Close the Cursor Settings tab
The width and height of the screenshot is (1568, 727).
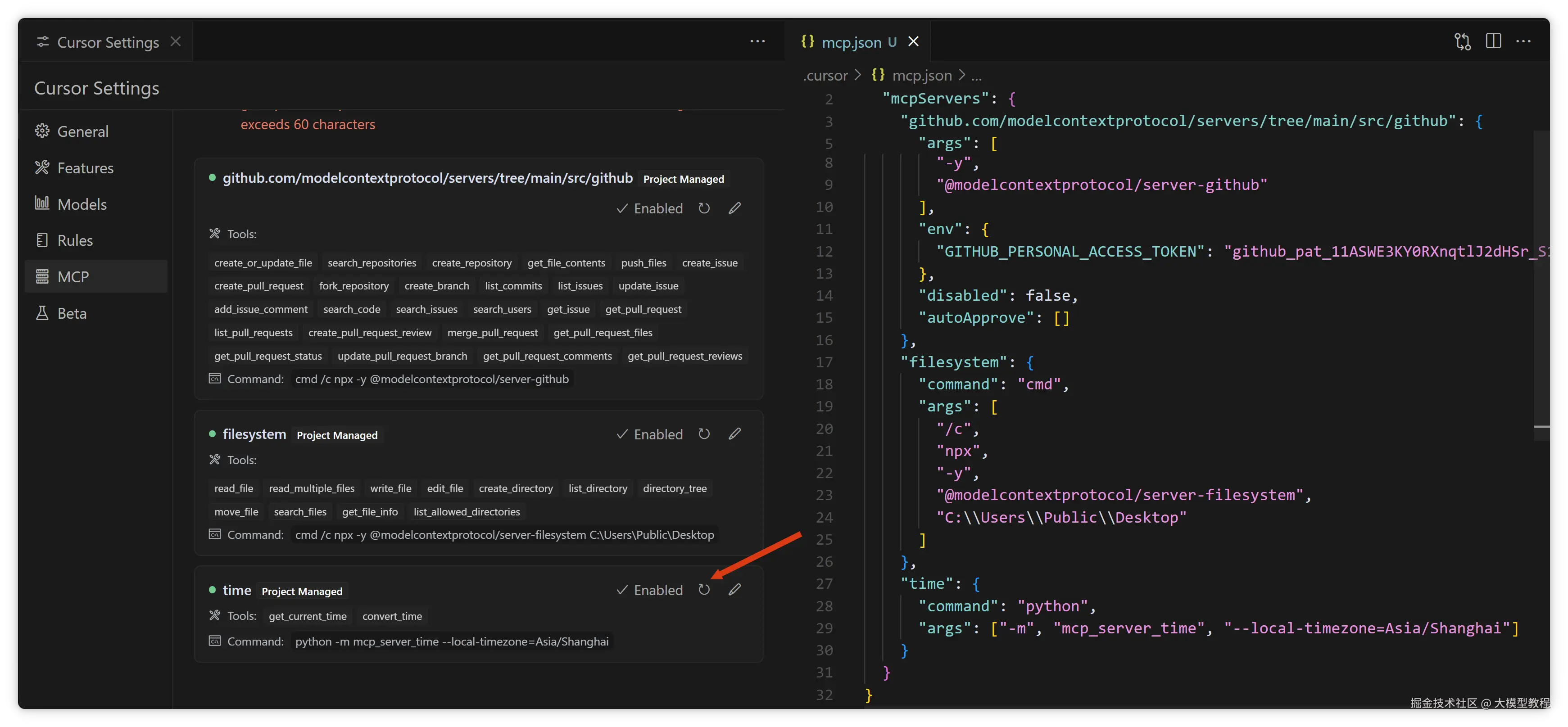pyautogui.click(x=175, y=41)
